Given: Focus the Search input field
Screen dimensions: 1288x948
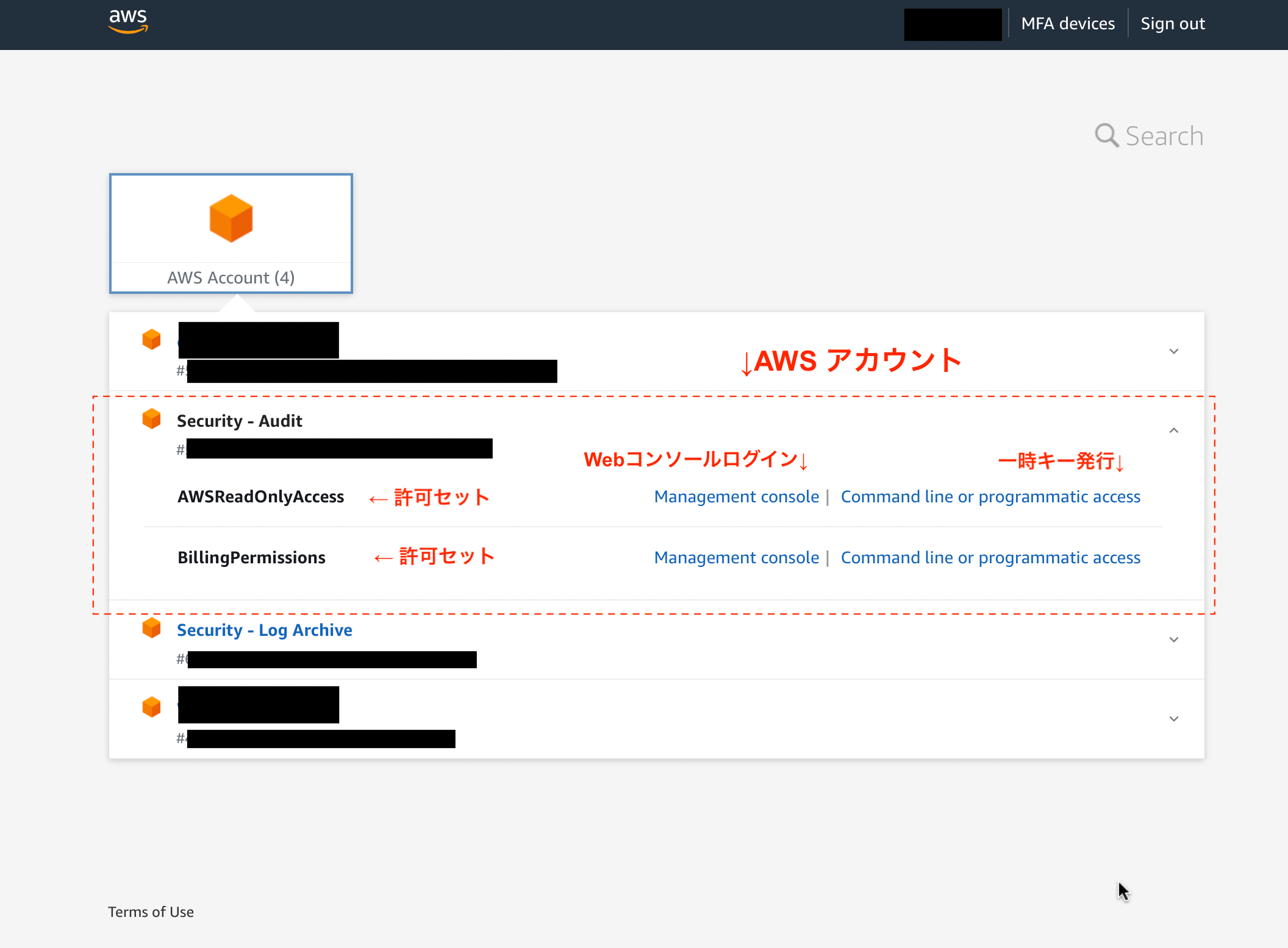Looking at the screenshot, I should [1164, 136].
